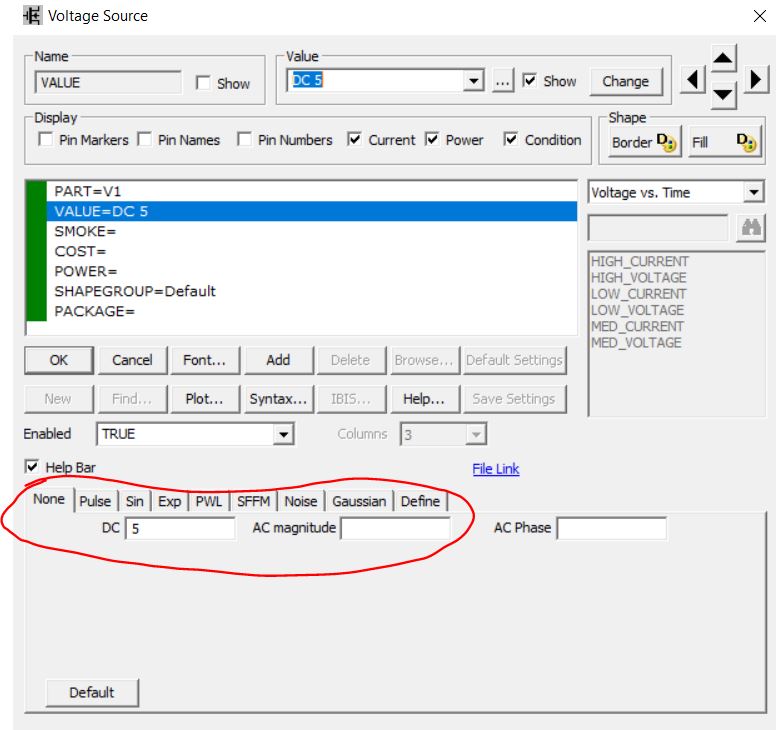Click the down arrow navigation button

click(723, 95)
